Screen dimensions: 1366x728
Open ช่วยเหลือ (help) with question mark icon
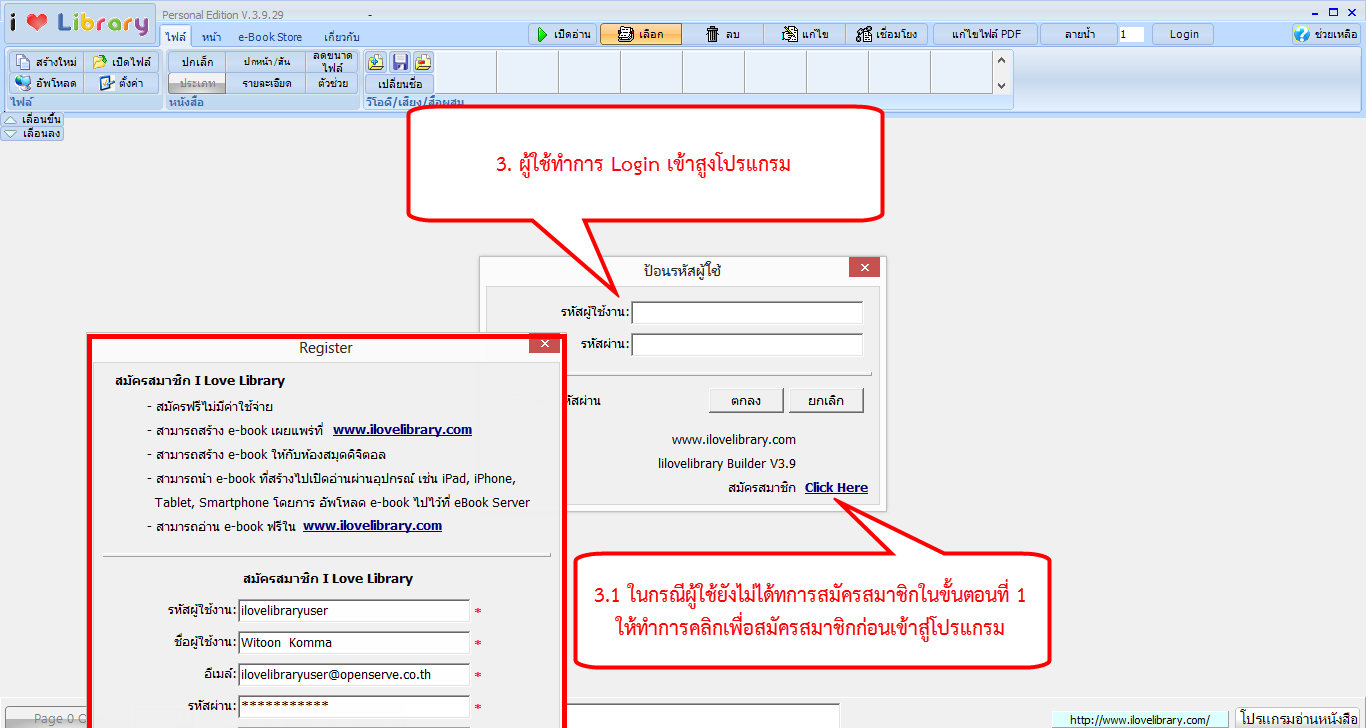(x=1326, y=34)
